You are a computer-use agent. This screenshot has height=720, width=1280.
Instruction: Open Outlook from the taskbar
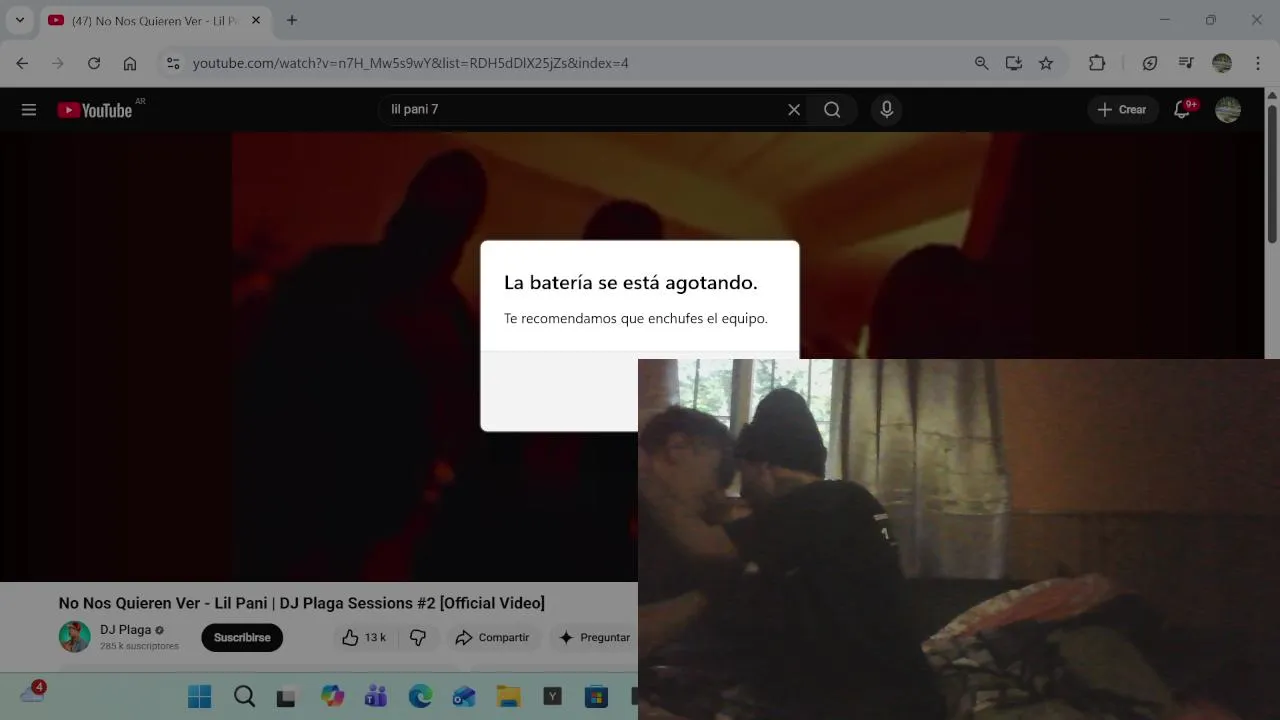pyautogui.click(x=464, y=697)
